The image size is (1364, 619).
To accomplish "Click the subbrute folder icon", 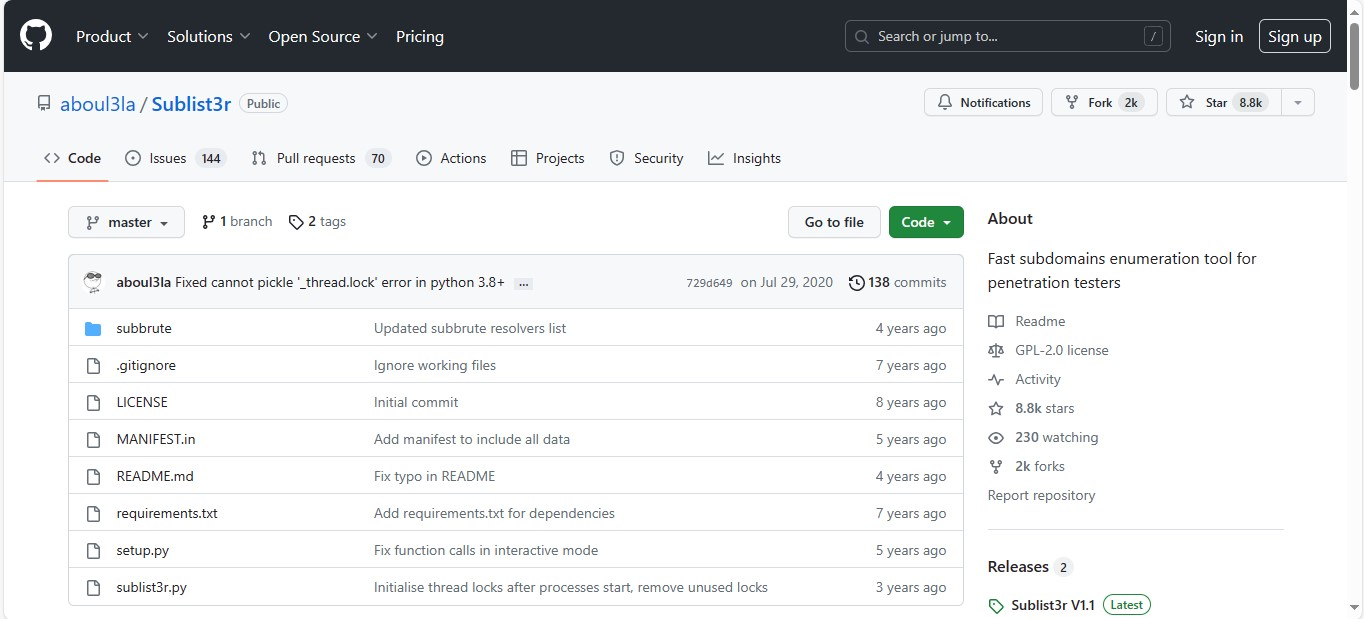I will point(93,328).
